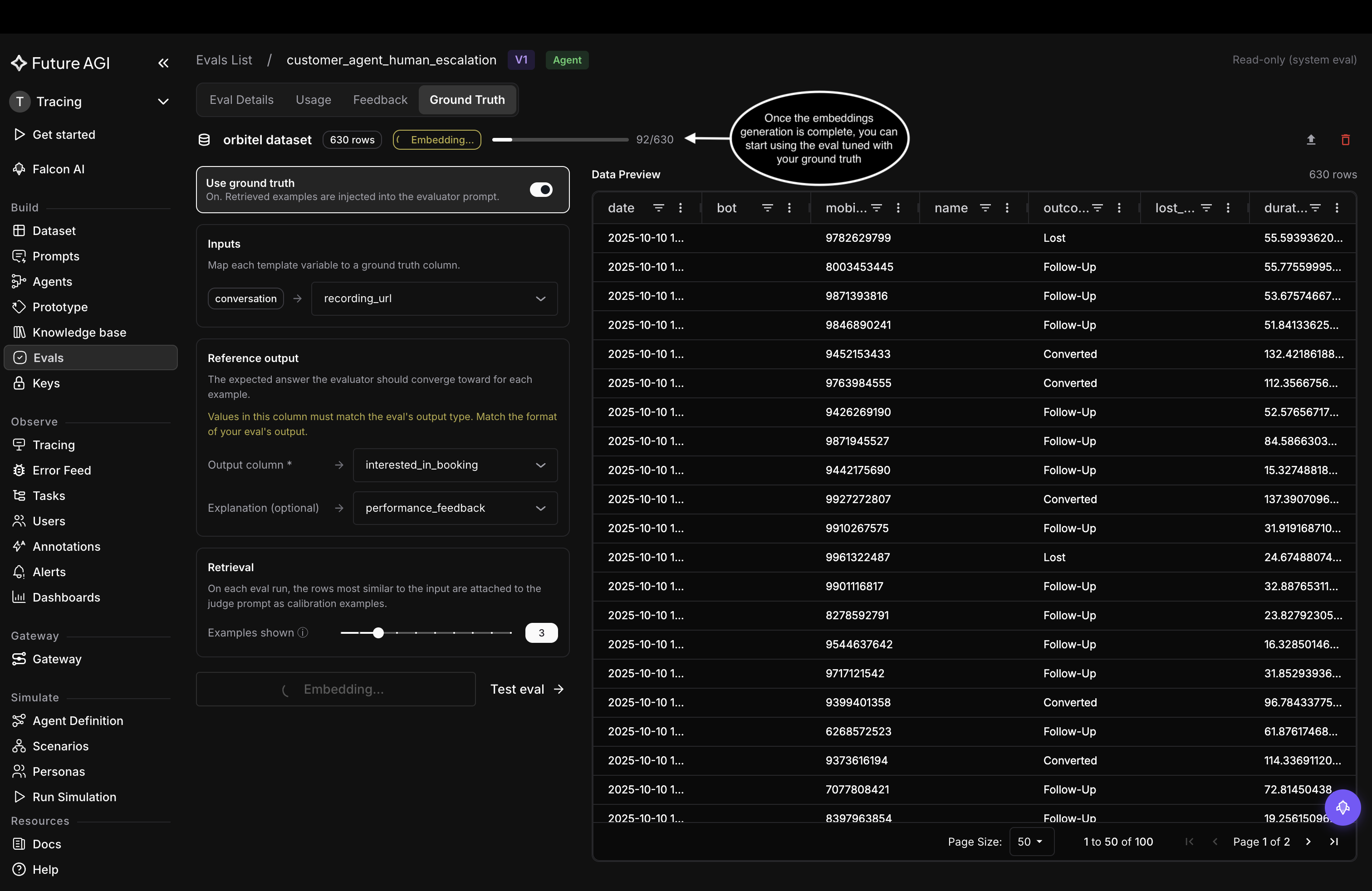This screenshot has width=1372, height=891.
Task: Adjust the Examples shown slider handle
Action: pyautogui.click(x=378, y=633)
